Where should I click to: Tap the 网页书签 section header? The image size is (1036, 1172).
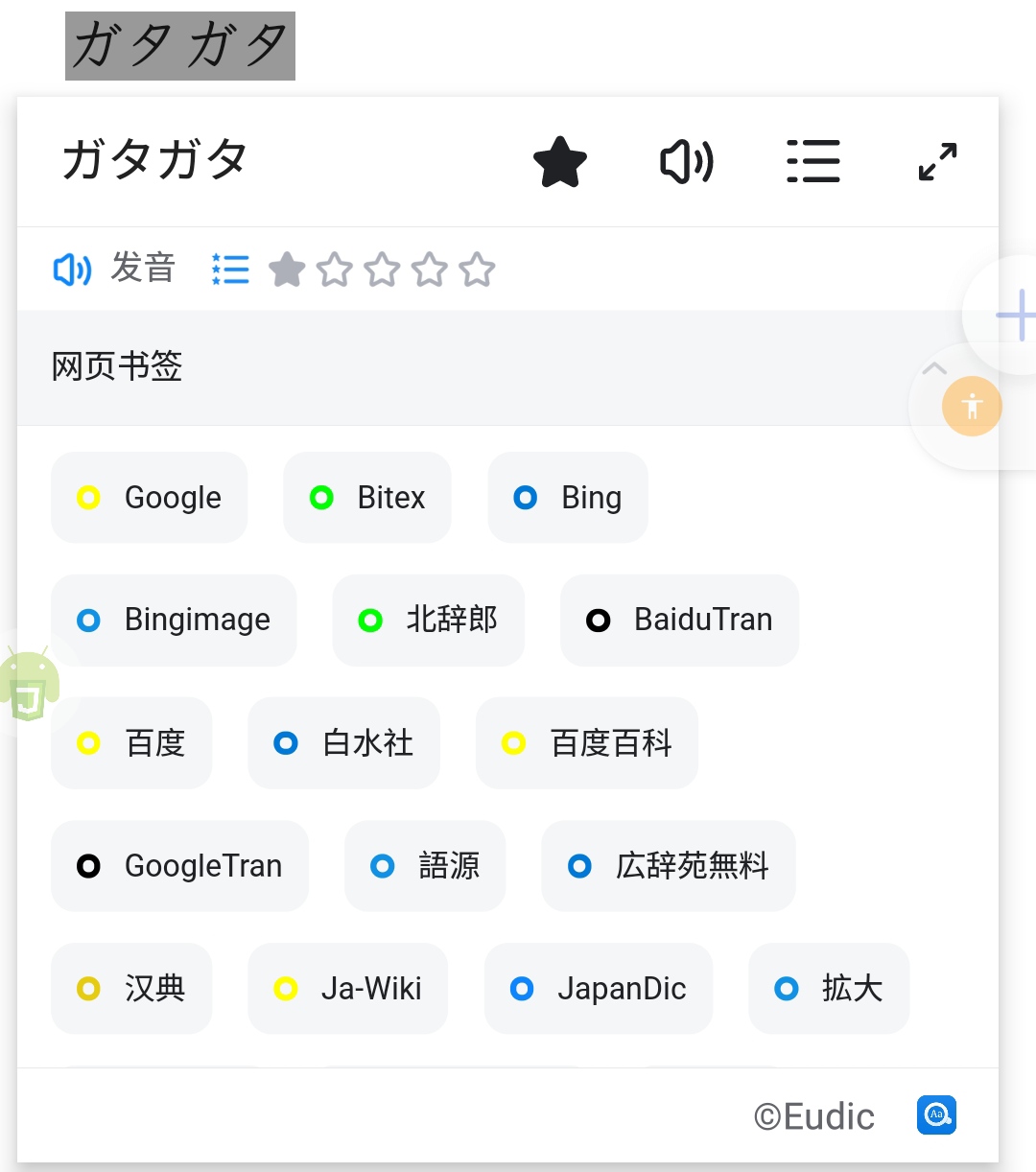117,366
